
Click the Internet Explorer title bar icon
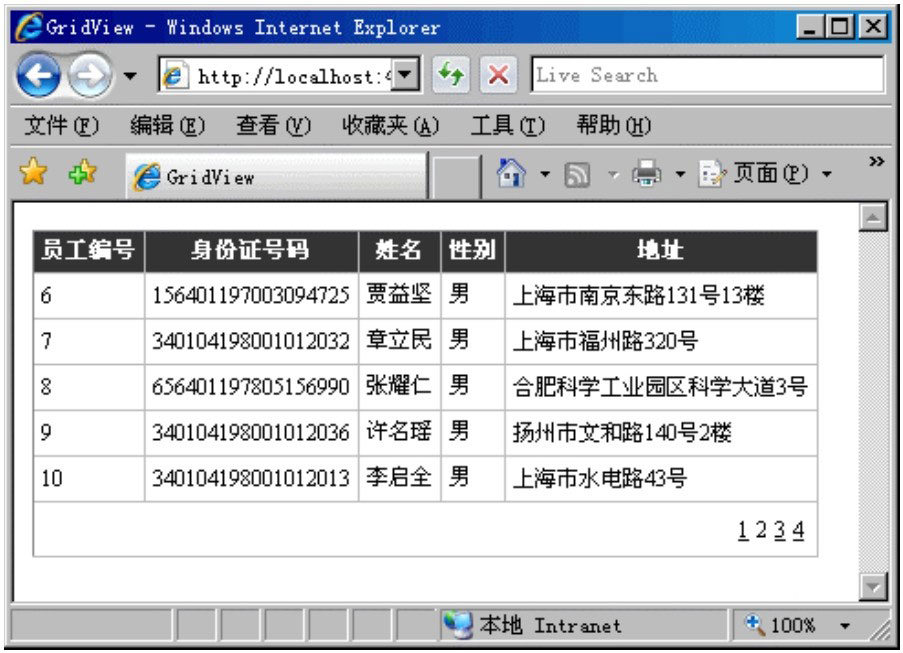29,26
